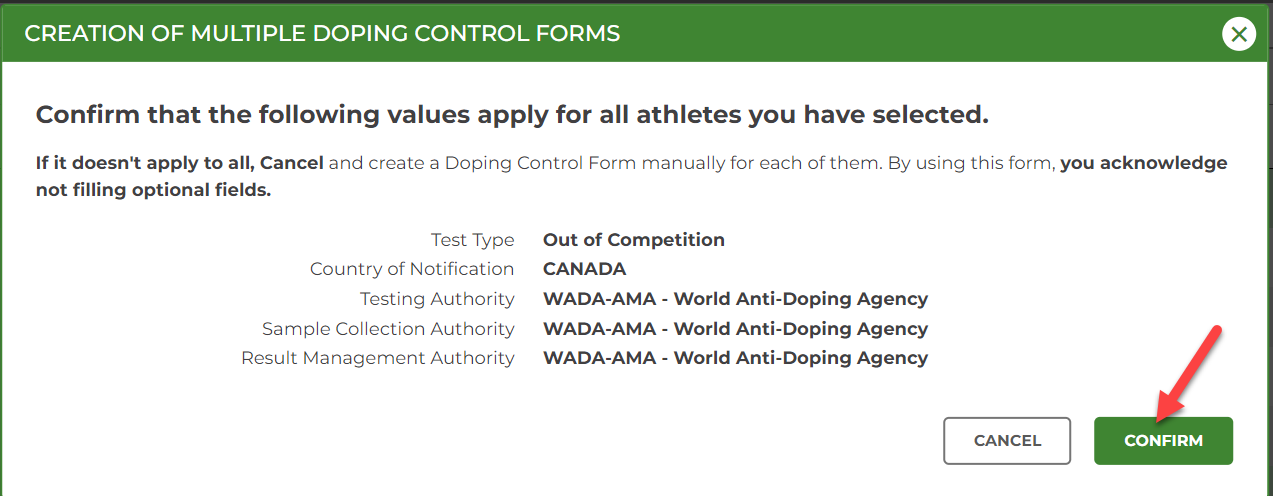Click the red arrow annotation
This screenshot has width=1273, height=496.
pyautogui.click(x=1188, y=373)
